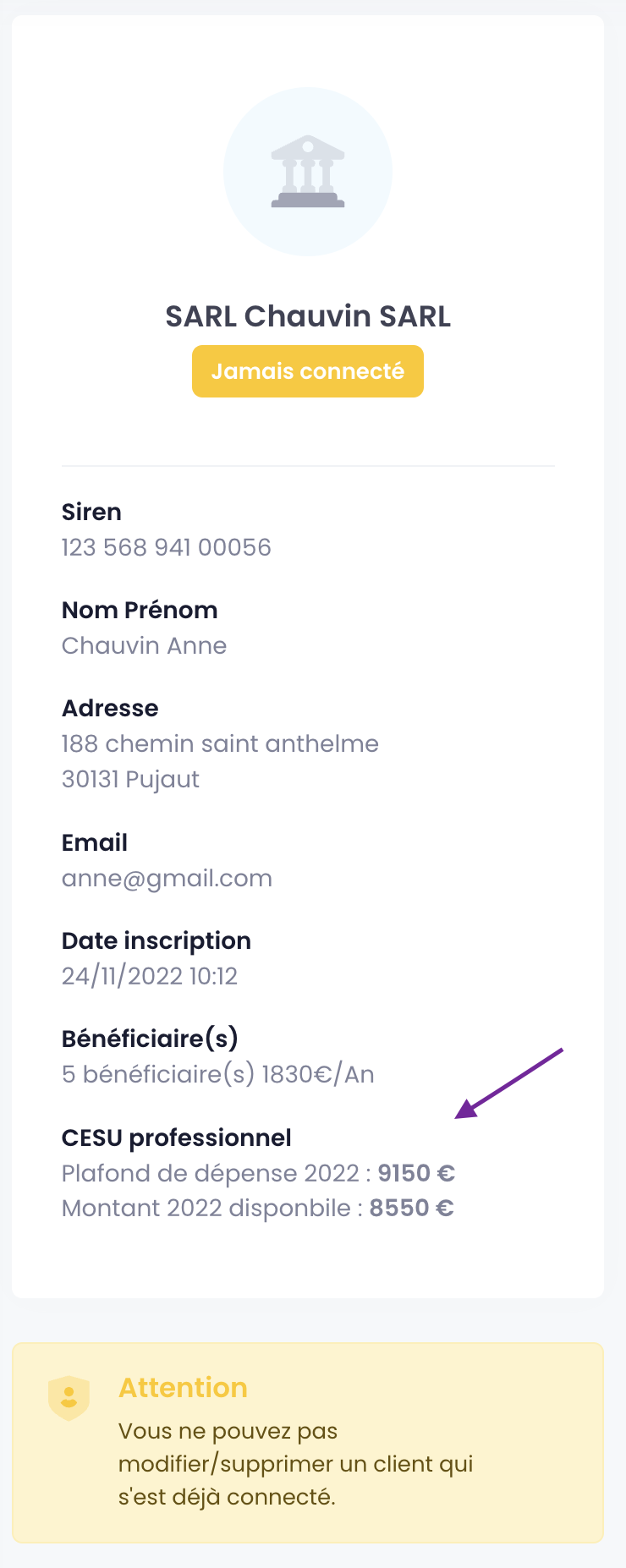Viewport: 626px width, 1568px height.
Task: Click the email anne@gmail.com
Action: click(x=167, y=878)
